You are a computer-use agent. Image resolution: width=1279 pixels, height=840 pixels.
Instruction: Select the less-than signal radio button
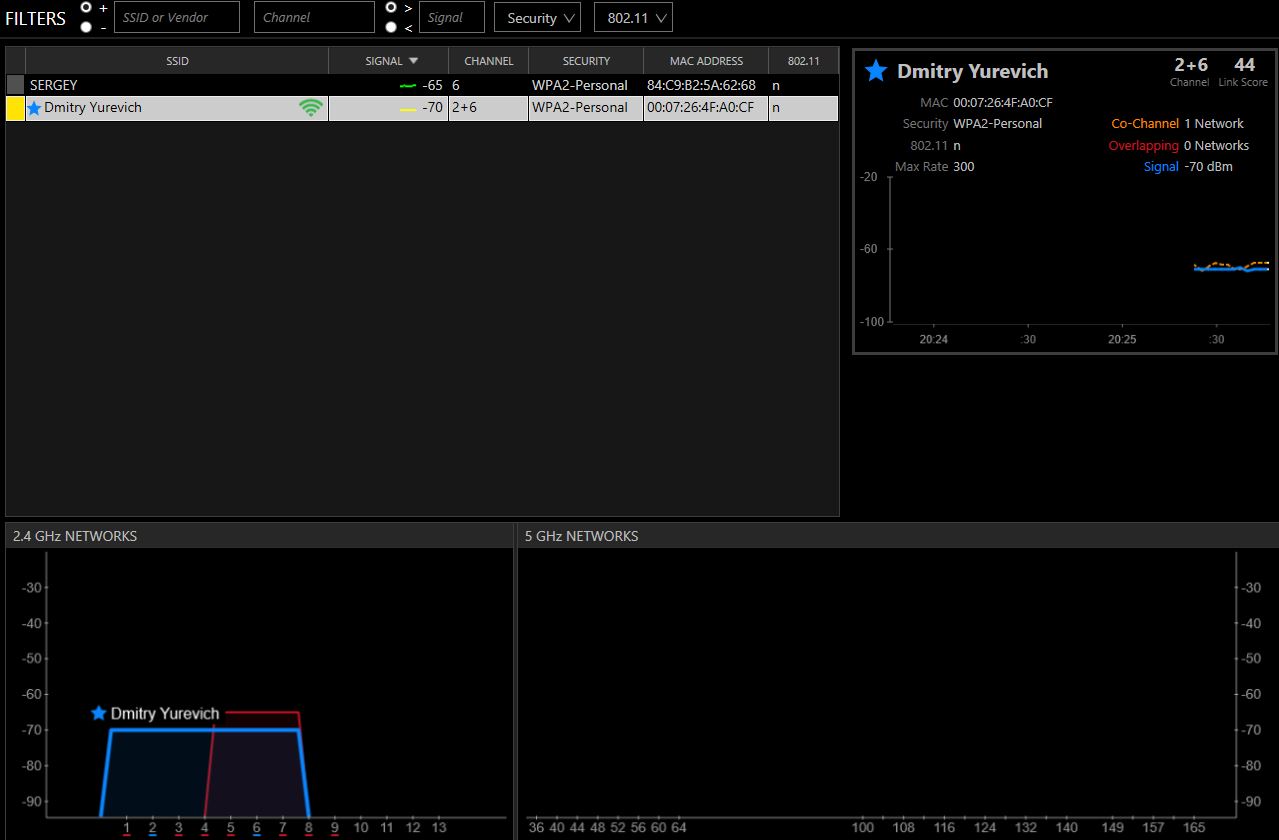pyautogui.click(x=391, y=27)
